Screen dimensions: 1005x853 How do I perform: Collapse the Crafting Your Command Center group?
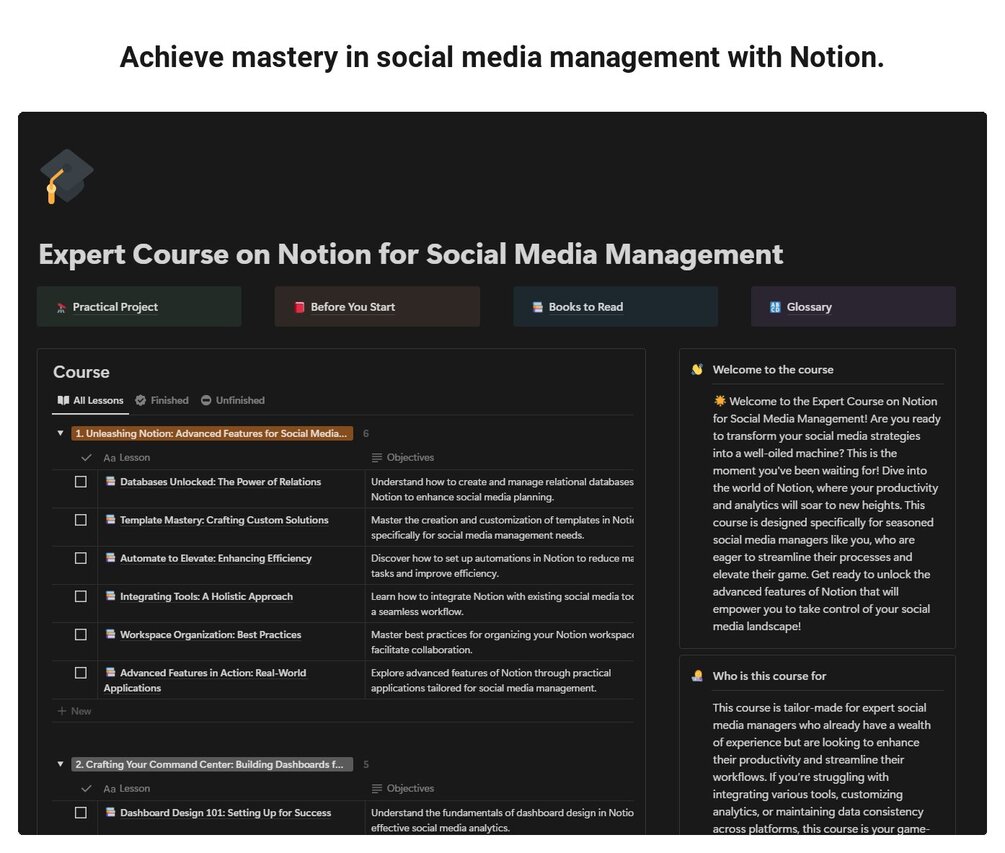pyautogui.click(x=60, y=765)
